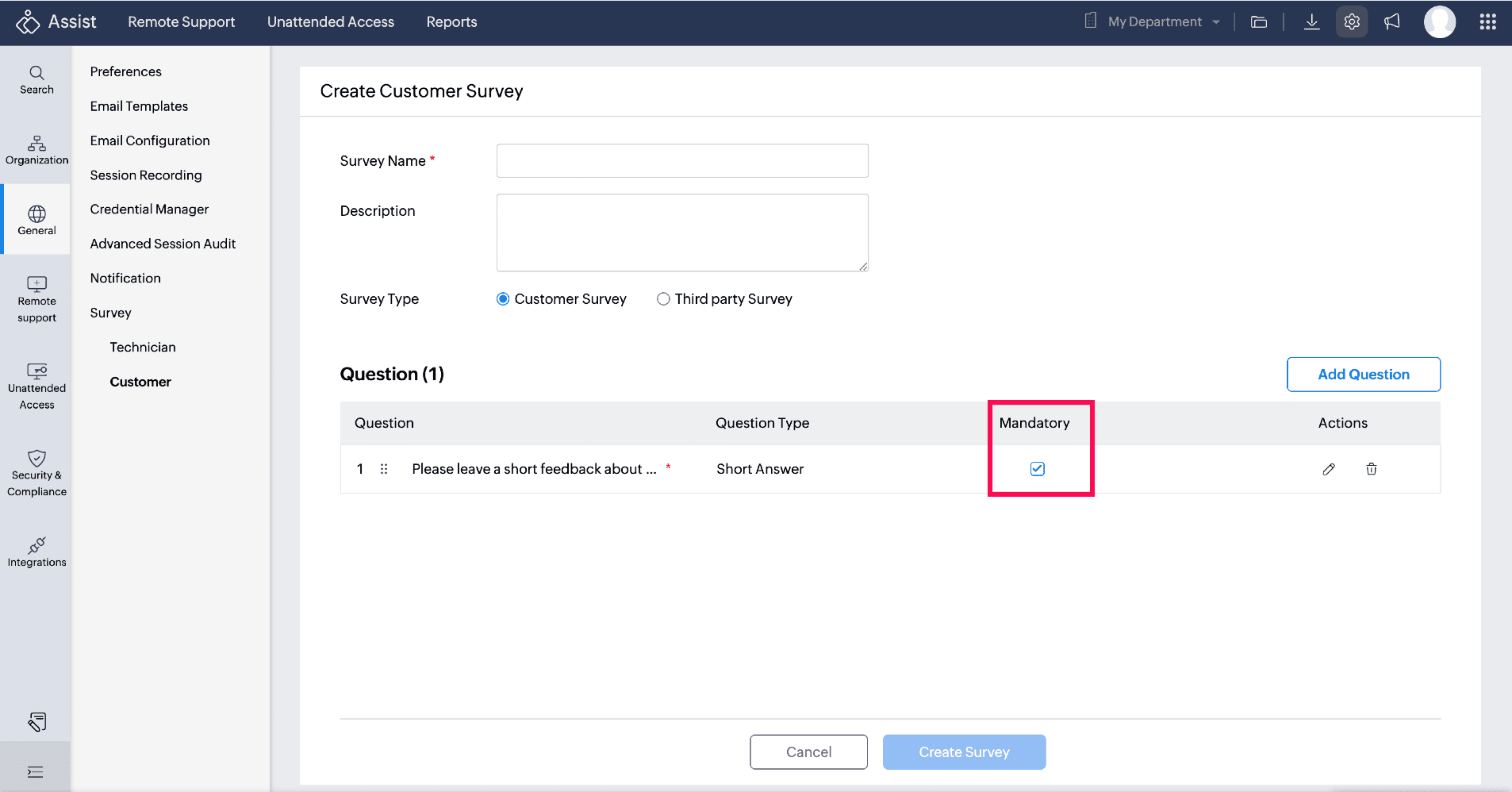This screenshot has width=1512, height=792.
Task: Click the download icon in the header
Action: click(1311, 22)
